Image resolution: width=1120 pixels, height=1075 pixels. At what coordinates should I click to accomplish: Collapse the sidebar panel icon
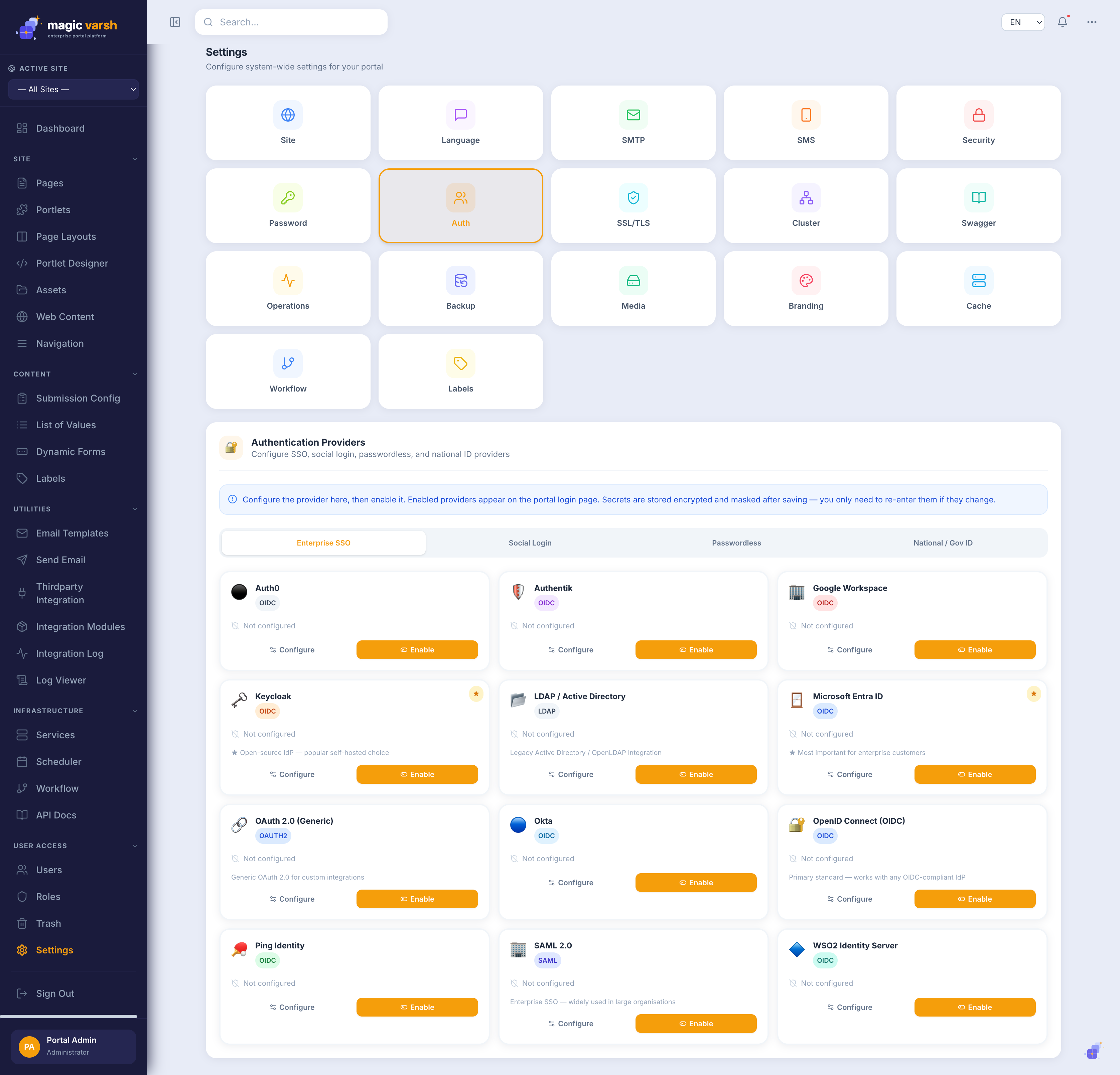pos(175,22)
